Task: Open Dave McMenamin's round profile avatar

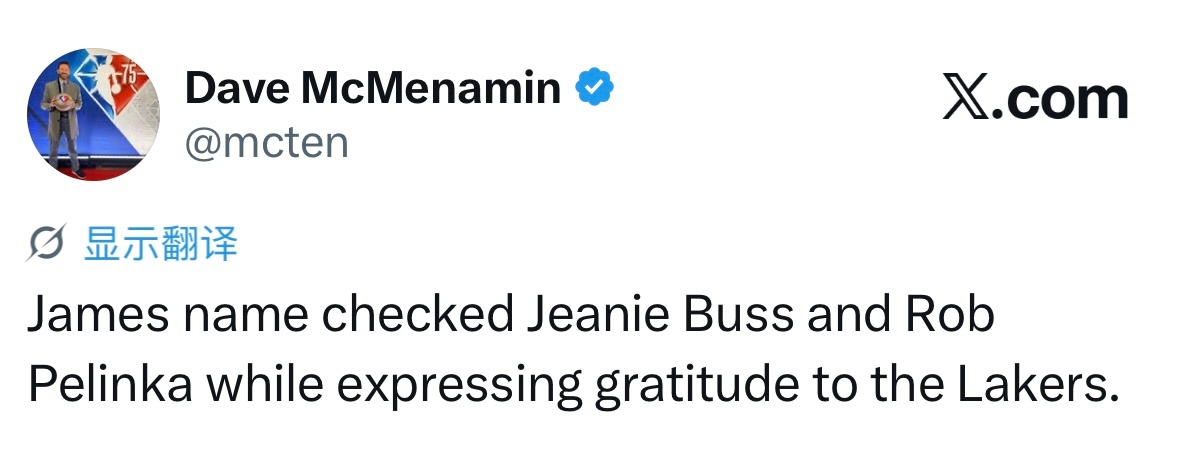Action: click(x=93, y=114)
